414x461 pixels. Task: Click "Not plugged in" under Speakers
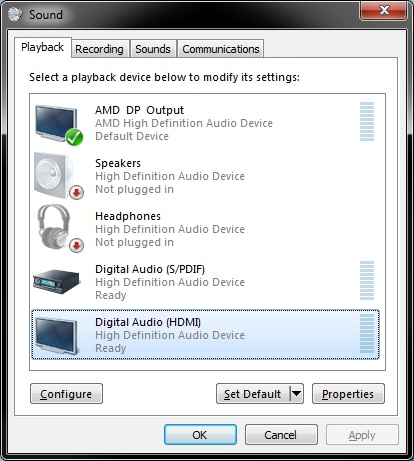(x=134, y=189)
